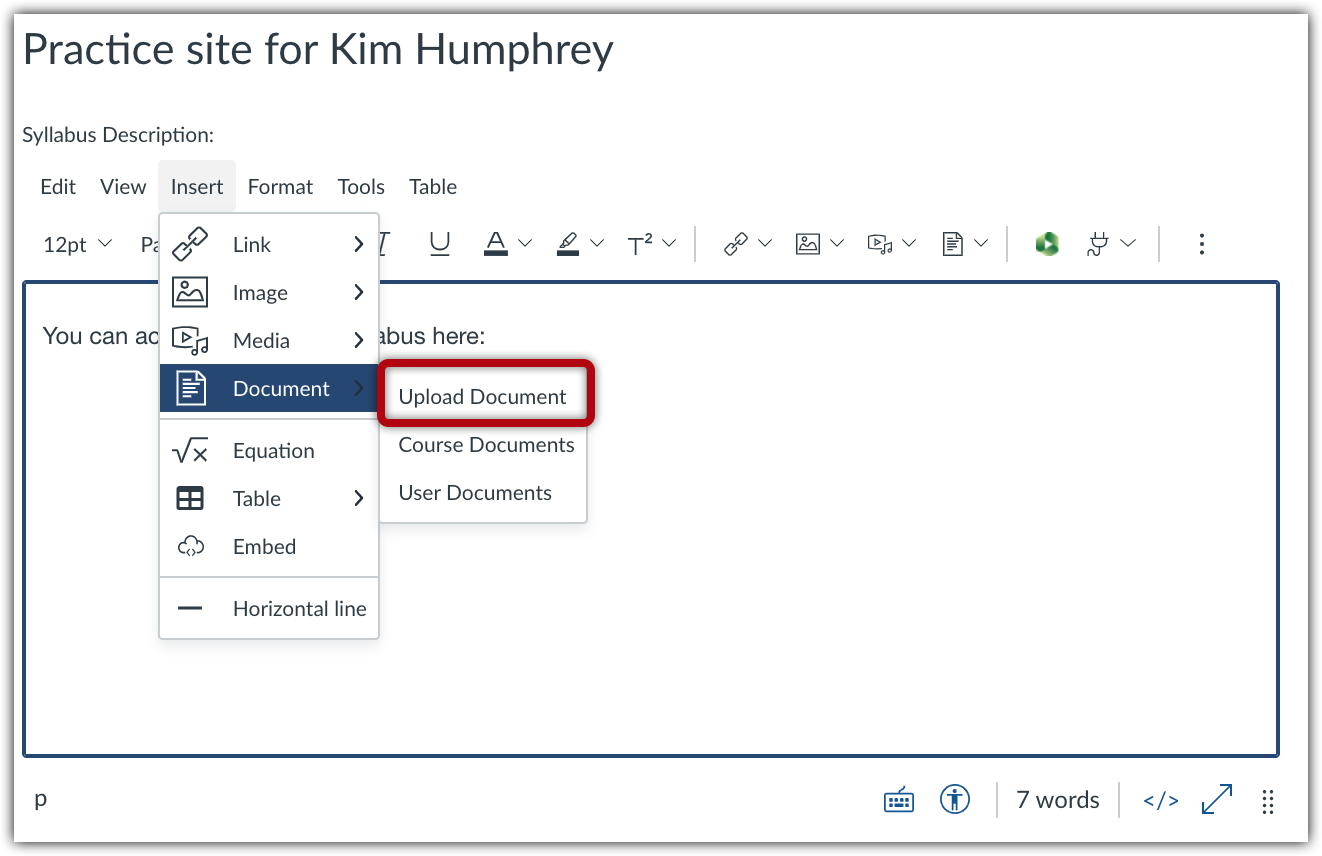1322x856 pixels.
Task: Expand the Image submenu arrow
Action: (x=358, y=293)
